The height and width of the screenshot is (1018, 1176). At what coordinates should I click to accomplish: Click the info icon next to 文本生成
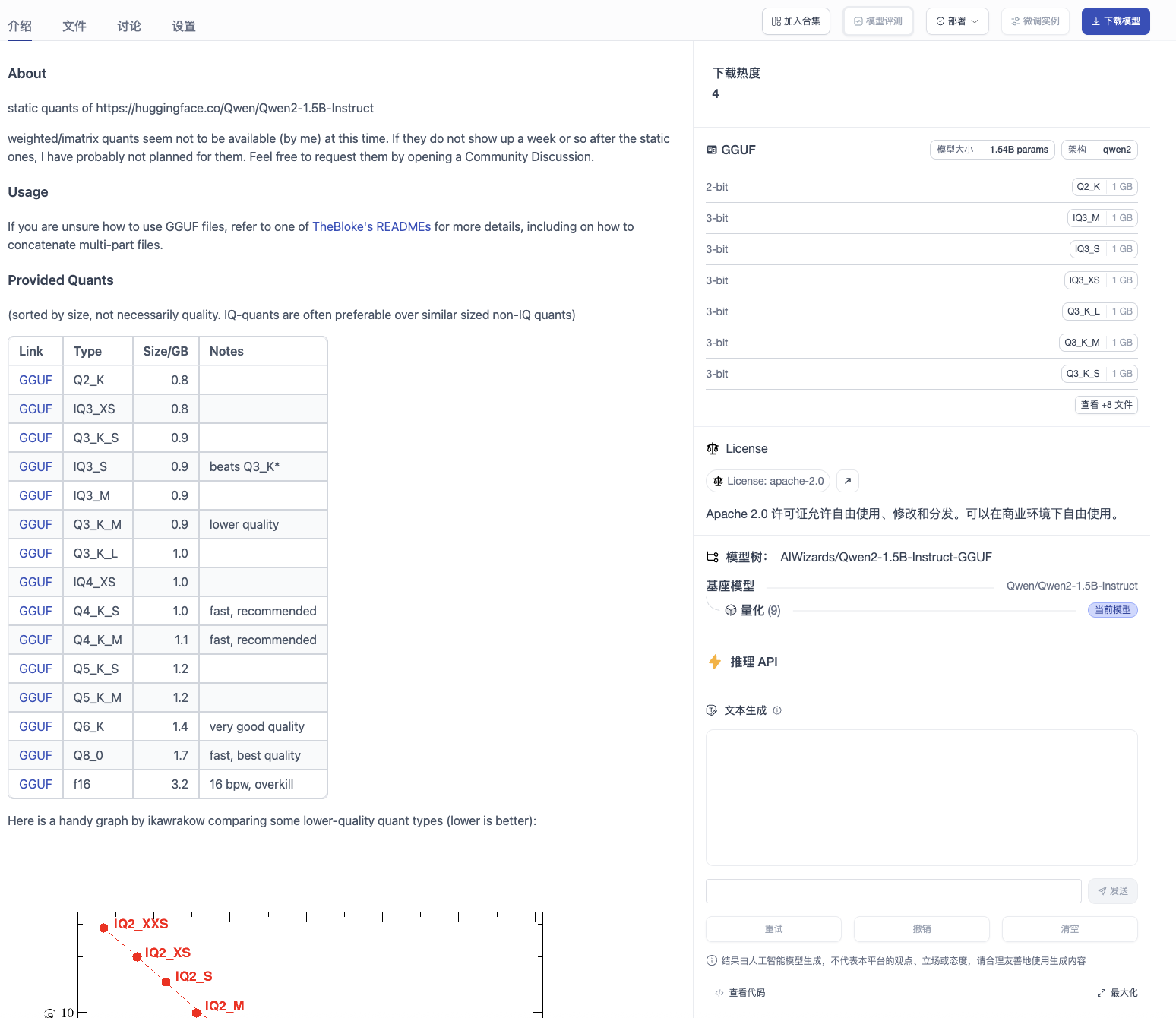777,710
